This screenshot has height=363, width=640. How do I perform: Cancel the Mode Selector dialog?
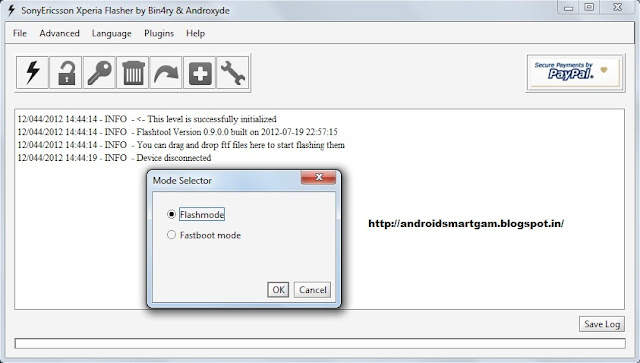pyautogui.click(x=312, y=290)
